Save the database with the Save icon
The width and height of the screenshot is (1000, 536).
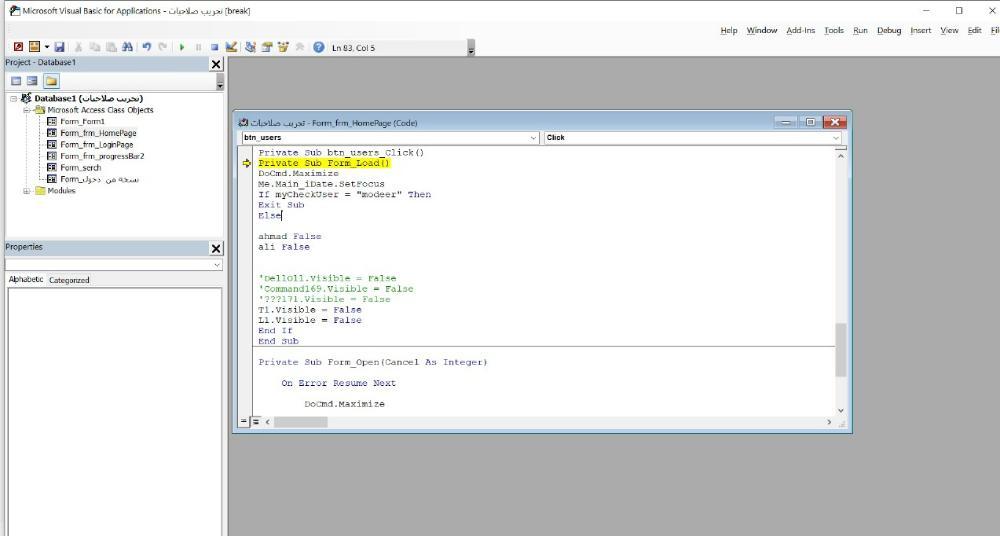(x=60, y=47)
